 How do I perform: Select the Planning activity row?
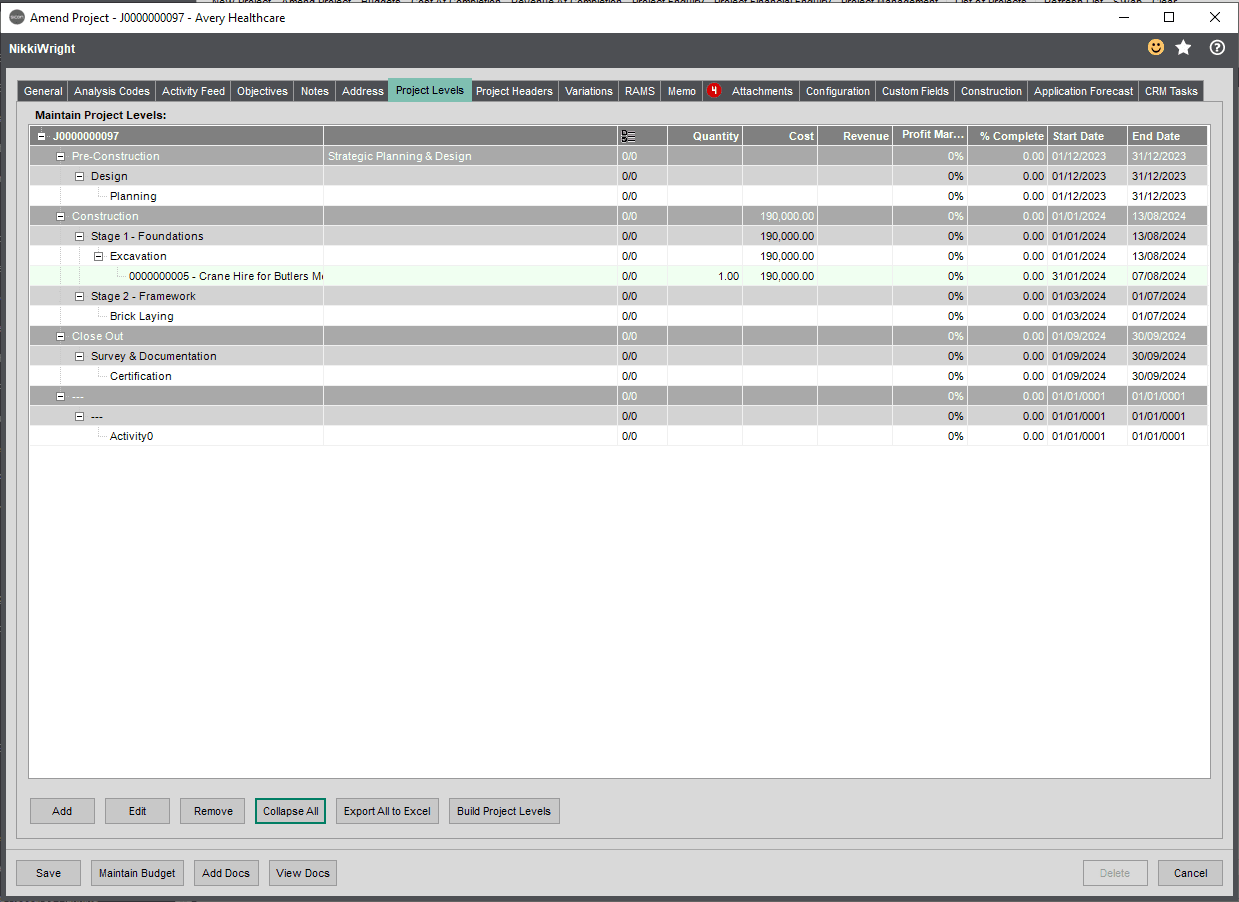pyautogui.click(x=618, y=196)
